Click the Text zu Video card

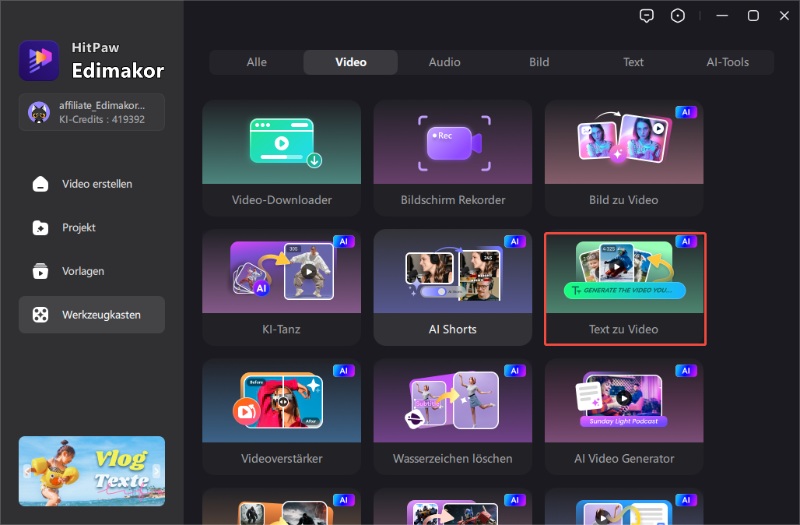[x=623, y=288]
